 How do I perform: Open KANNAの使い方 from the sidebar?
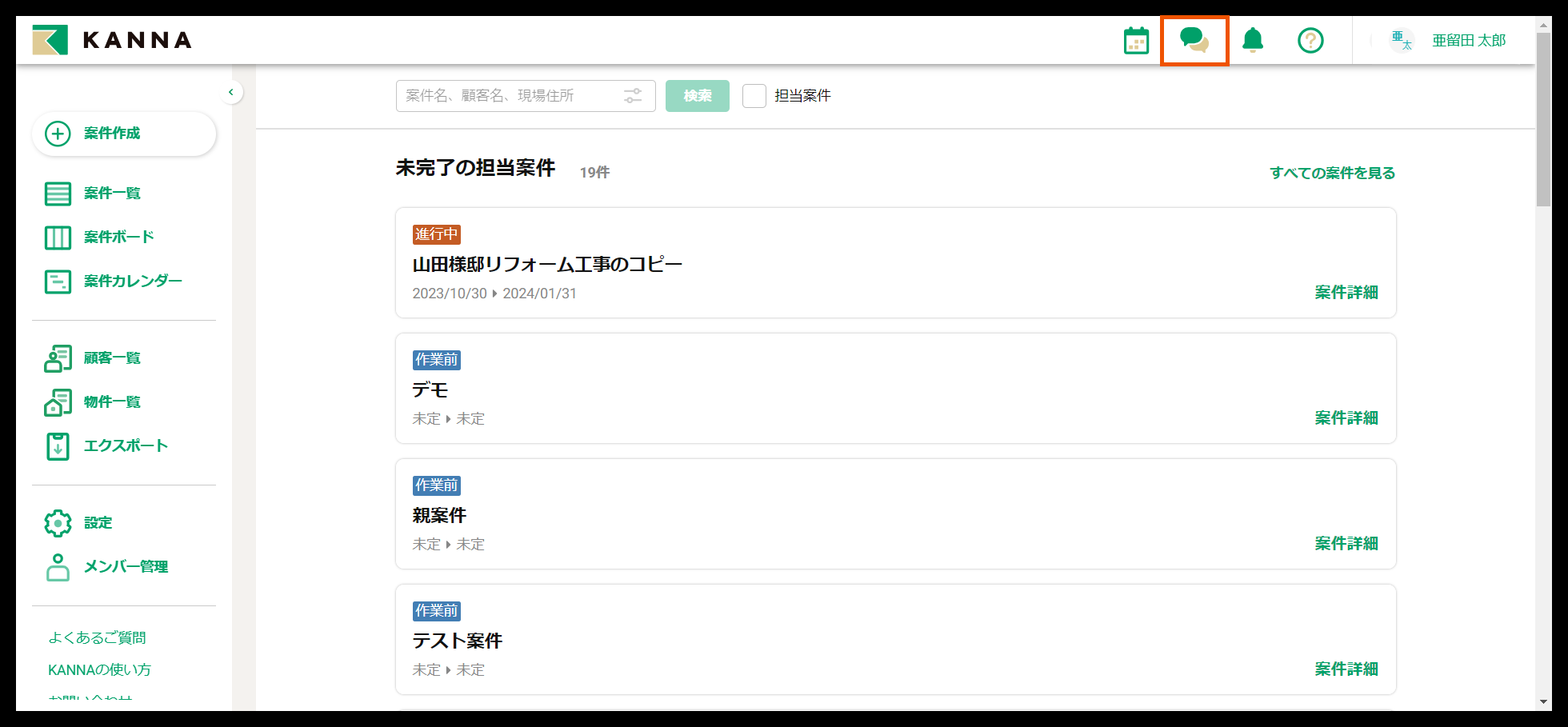[x=101, y=669]
